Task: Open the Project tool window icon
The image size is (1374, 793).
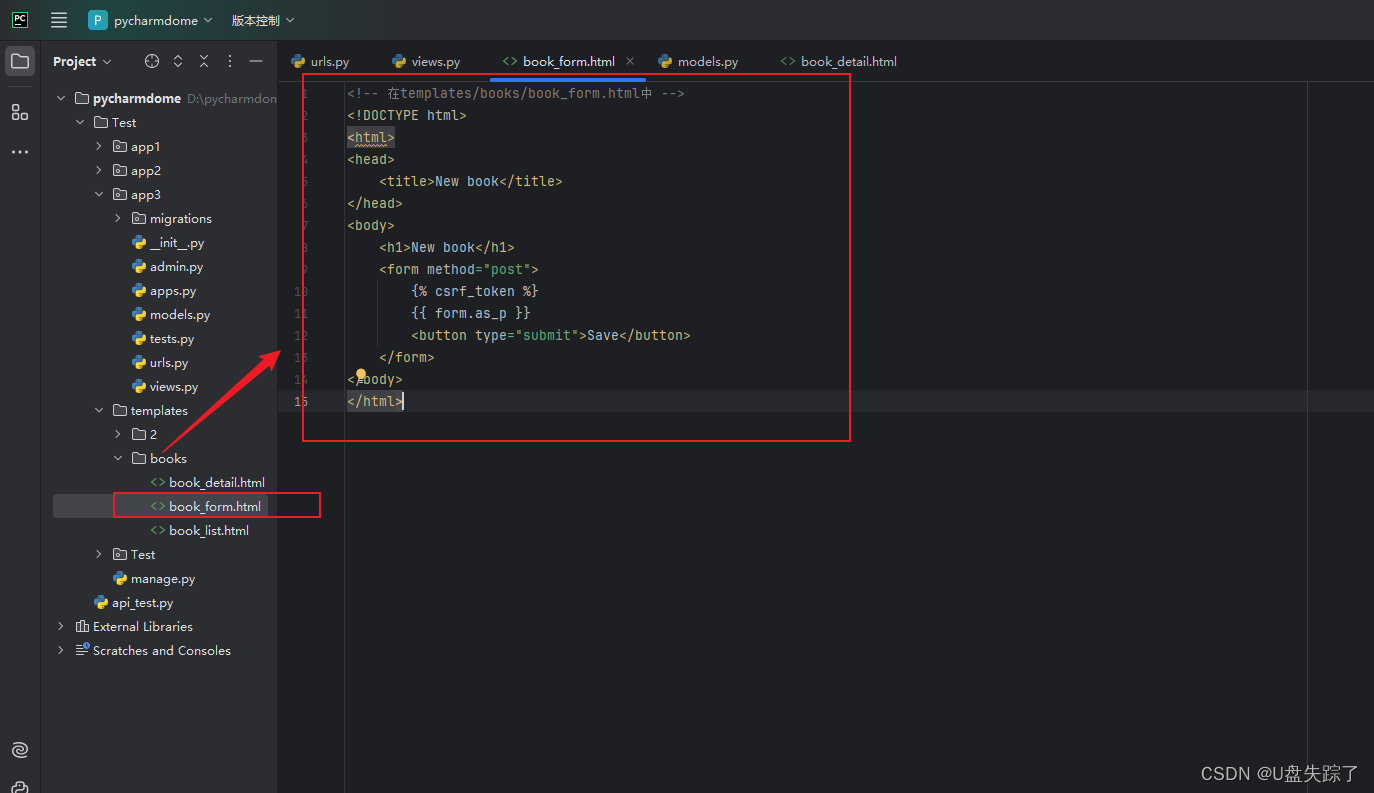Action: [20, 60]
